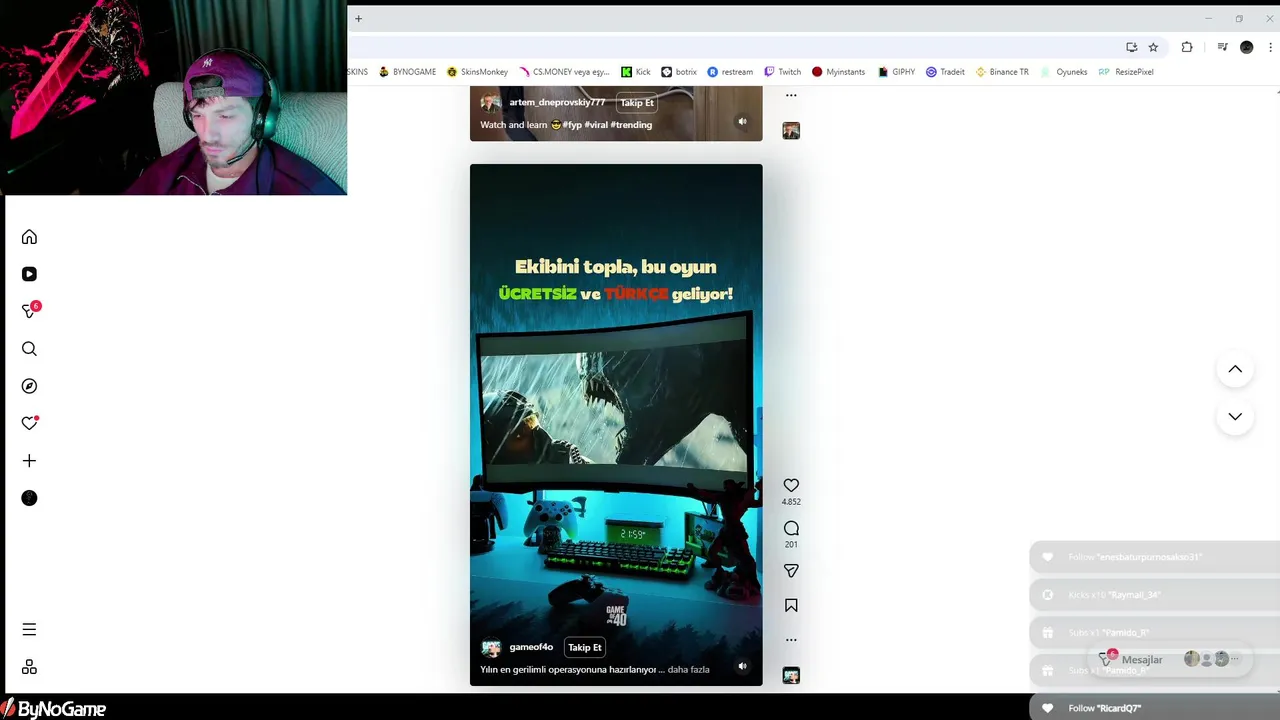Screen dimensions: 1280x720
Task: Create a new post with plus icon
Action: [x=29, y=461]
